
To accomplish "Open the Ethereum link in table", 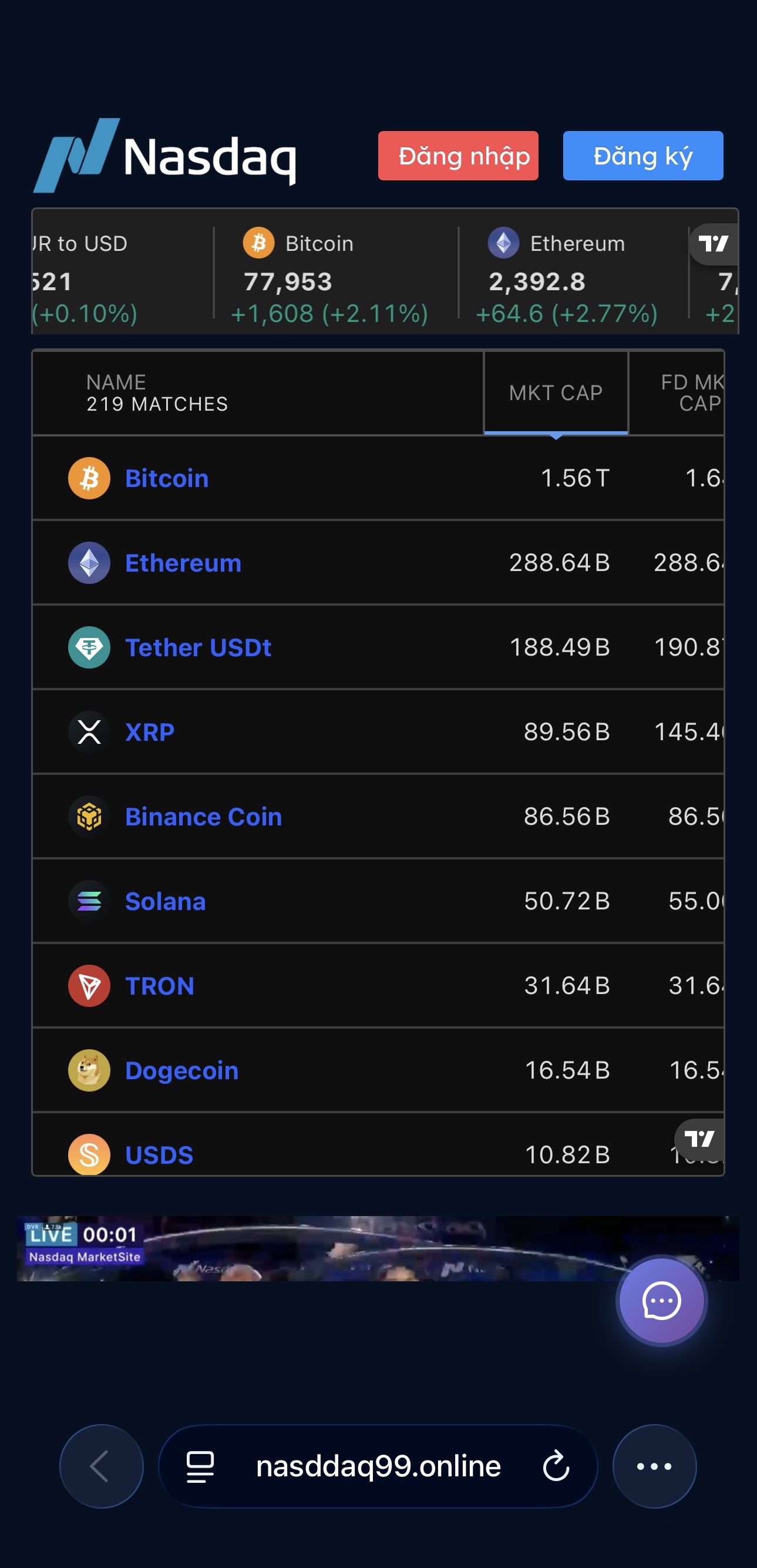I will click(x=183, y=563).
